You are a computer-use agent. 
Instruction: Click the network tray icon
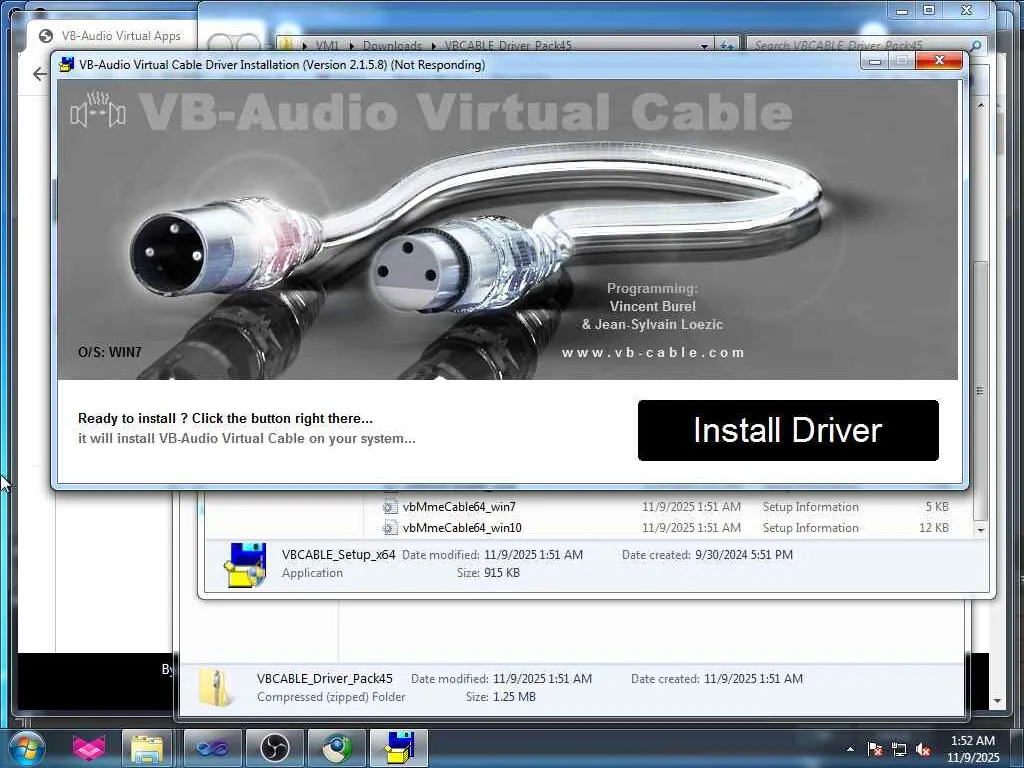pyautogui.click(x=899, y=750)
